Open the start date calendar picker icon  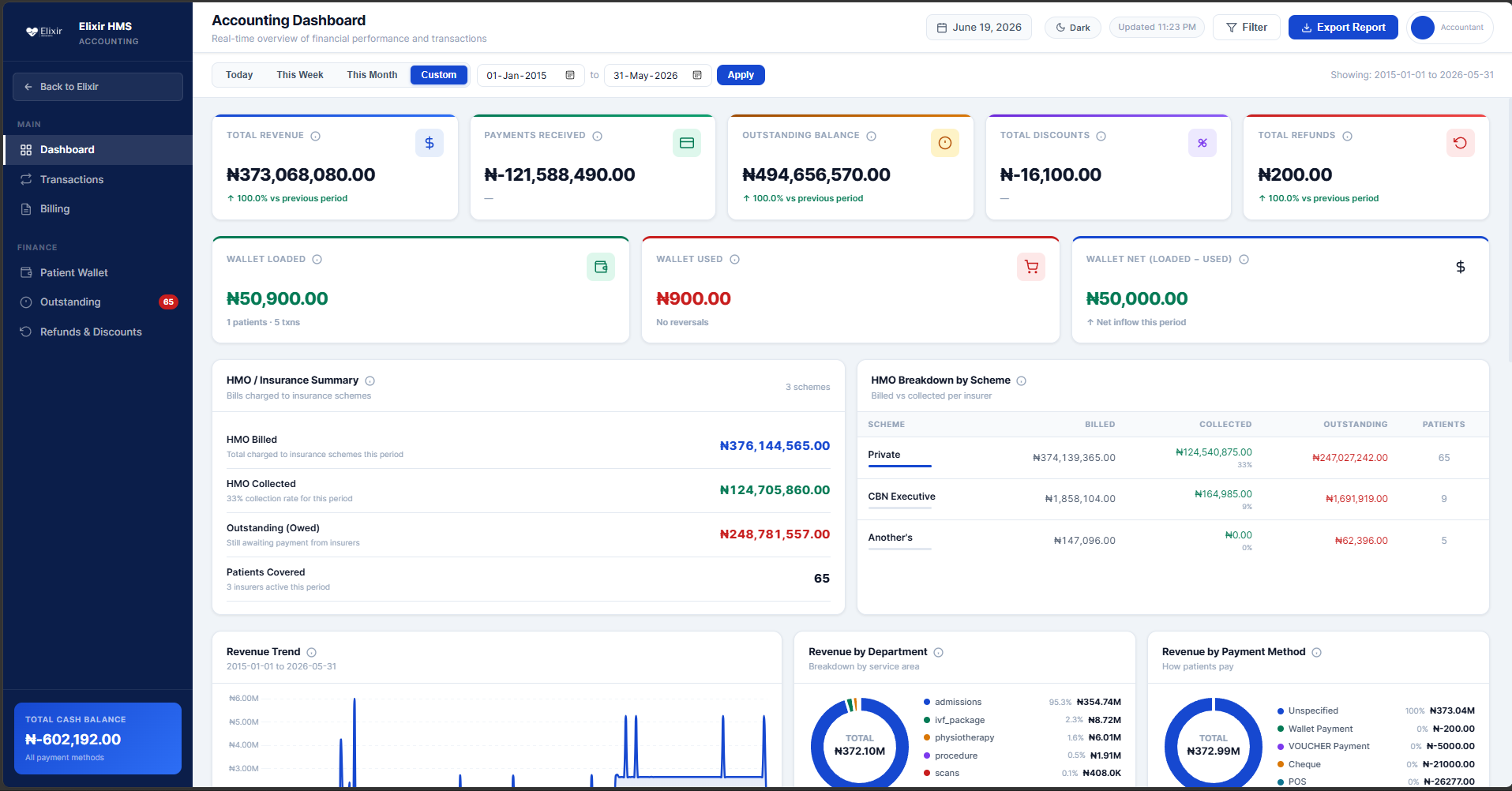pos(570,75)
